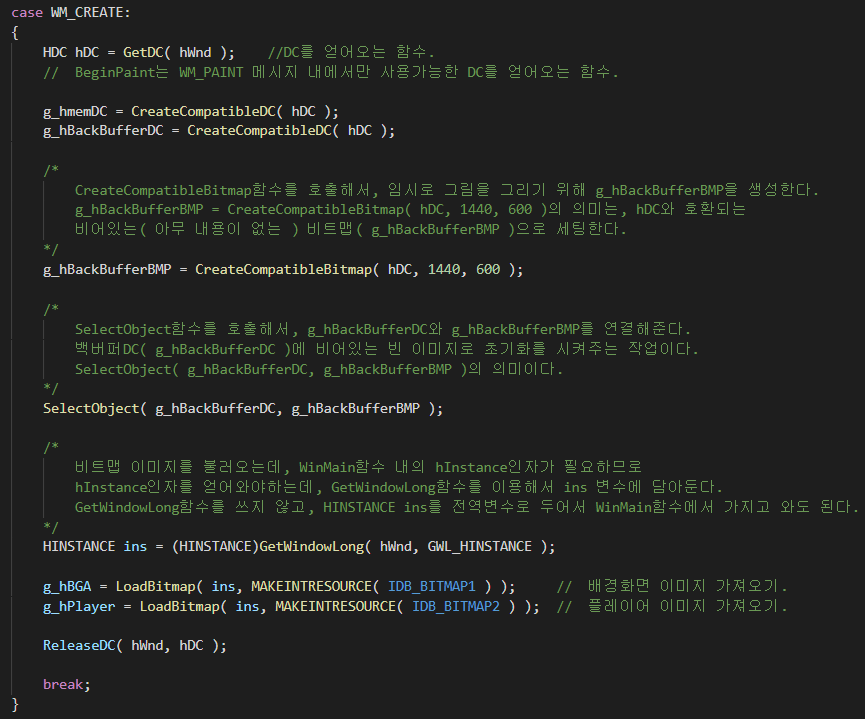Click 'GWL_HINSTANCE' argument
865x719 pixels.
pos(479,546)
